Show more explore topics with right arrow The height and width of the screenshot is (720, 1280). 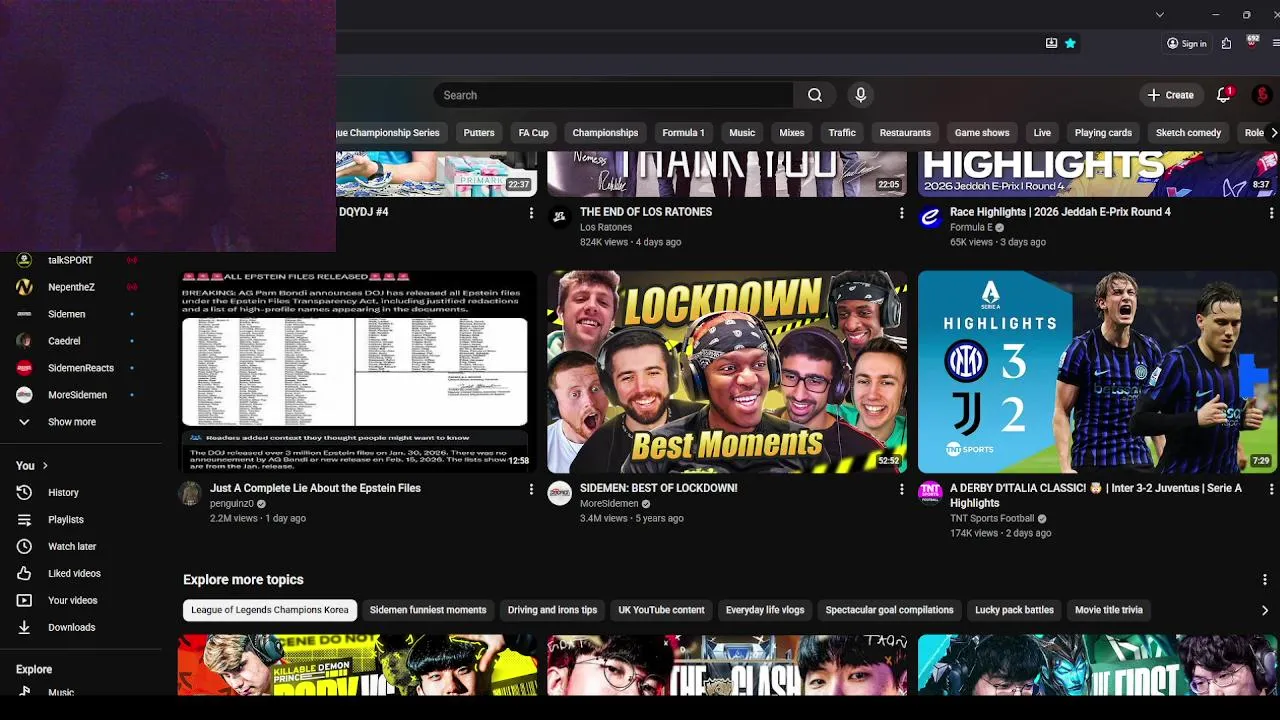point(1265,610)
